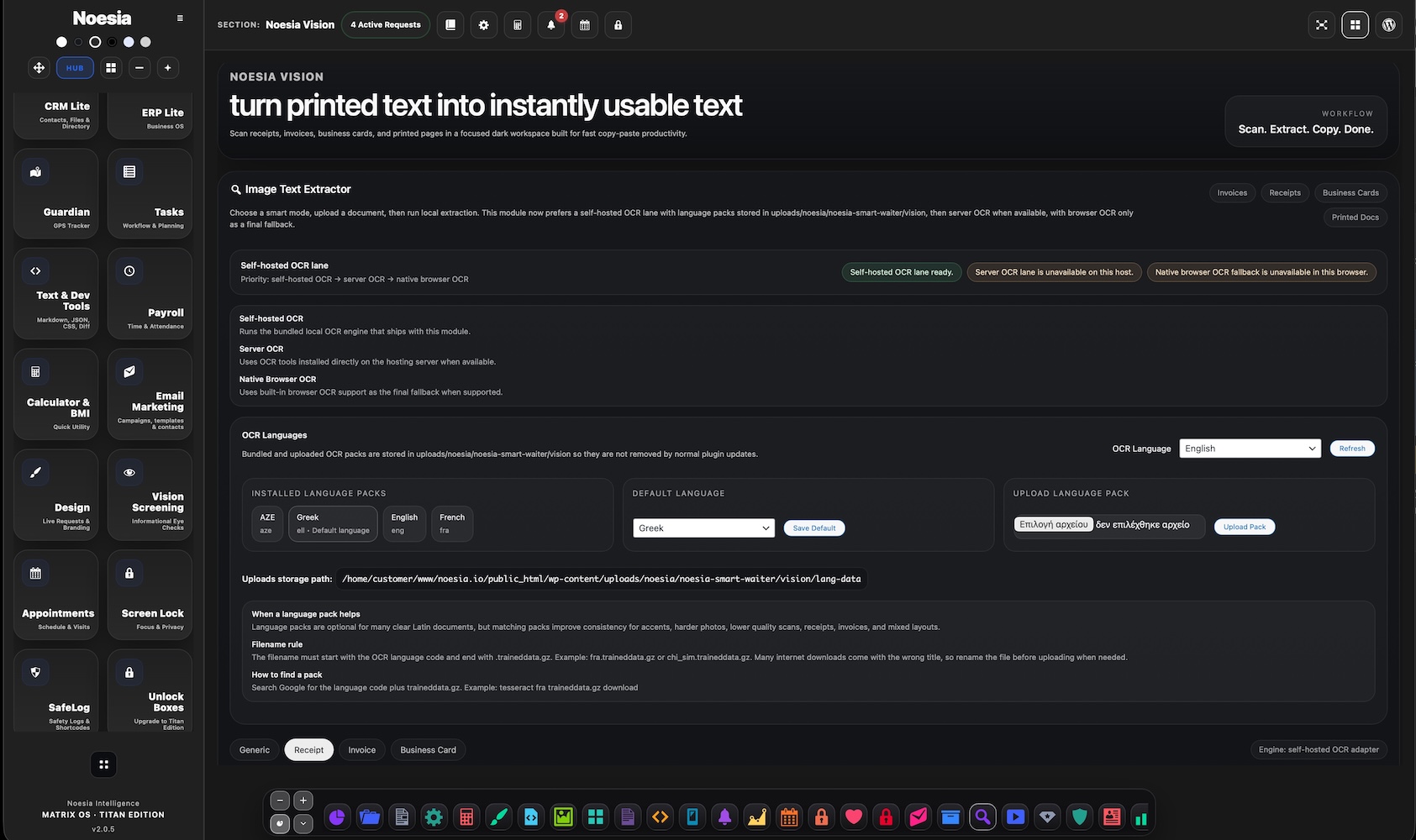The image size is (1416, 840).
Task: Click the Upload Pack button
Action: point(1245,527)
